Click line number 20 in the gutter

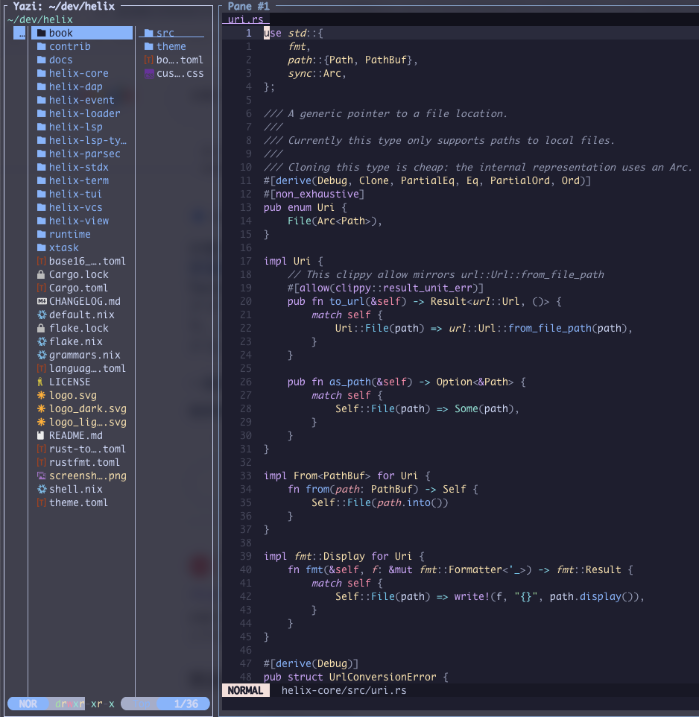[x=246, y=301]
